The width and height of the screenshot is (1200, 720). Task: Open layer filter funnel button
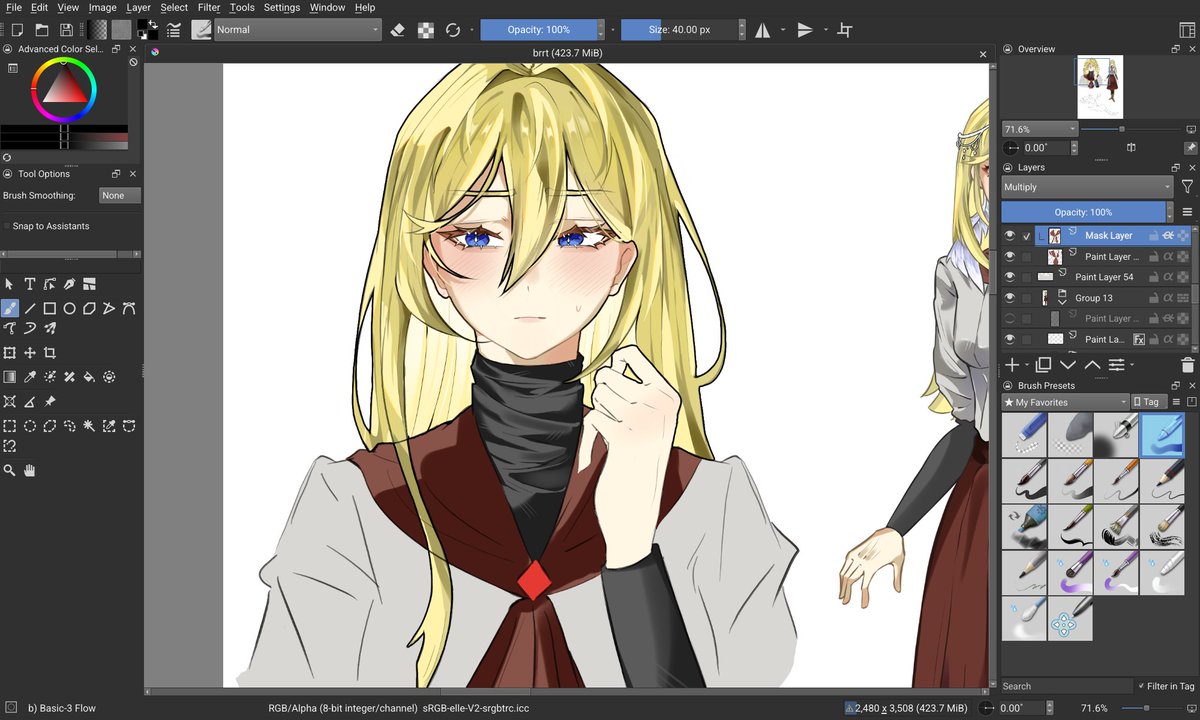pos(1187,187)
